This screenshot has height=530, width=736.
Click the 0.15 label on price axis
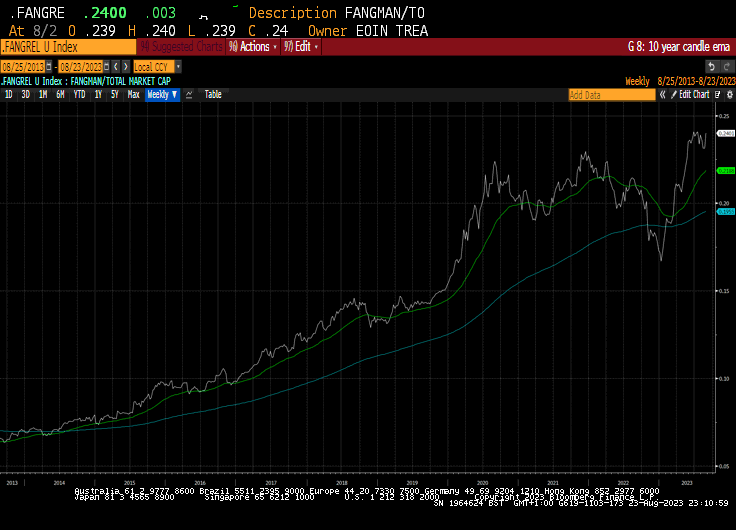click(724, 291)
